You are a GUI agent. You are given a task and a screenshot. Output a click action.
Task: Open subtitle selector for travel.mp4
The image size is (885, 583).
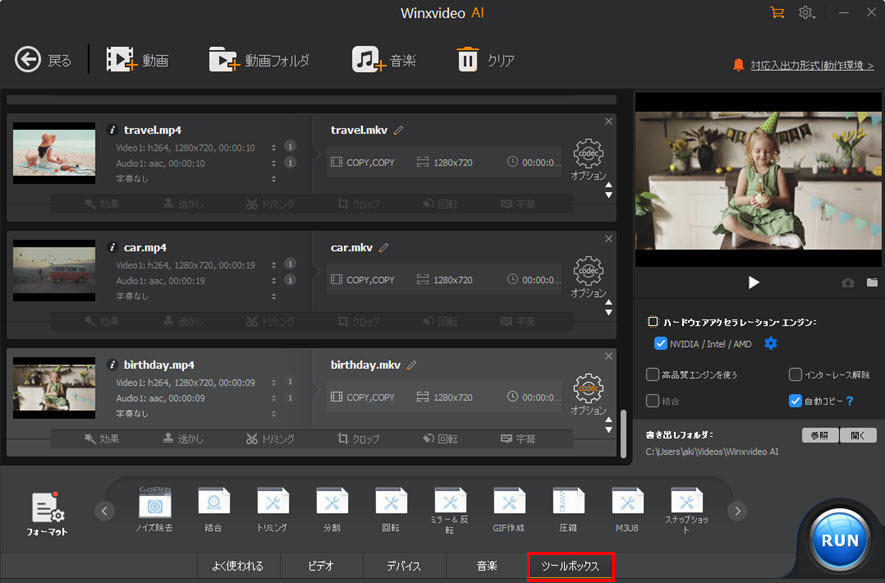pos(274,178)
